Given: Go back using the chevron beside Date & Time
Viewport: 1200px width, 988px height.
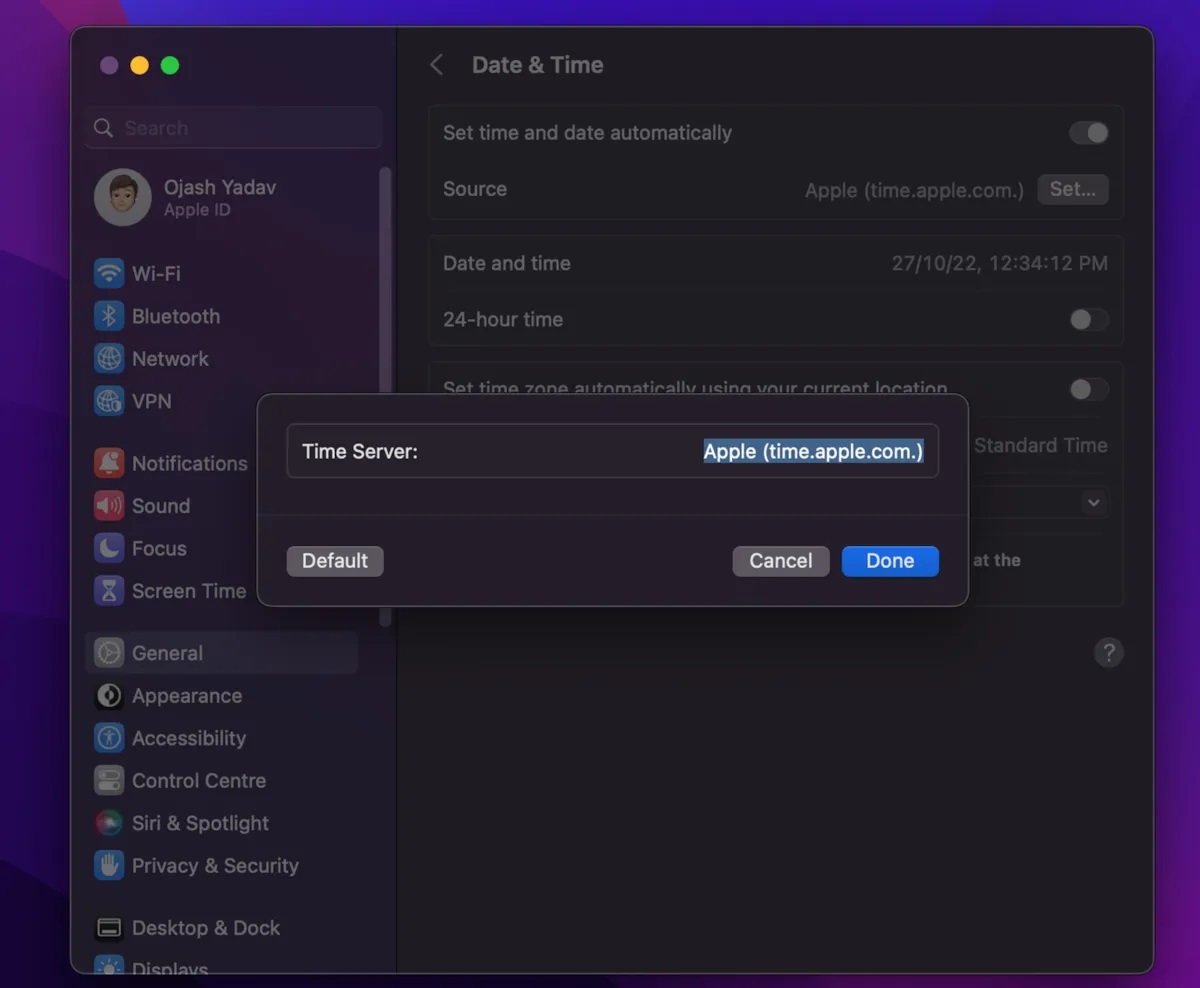Looking at the screenshot, I should (436, 65).
